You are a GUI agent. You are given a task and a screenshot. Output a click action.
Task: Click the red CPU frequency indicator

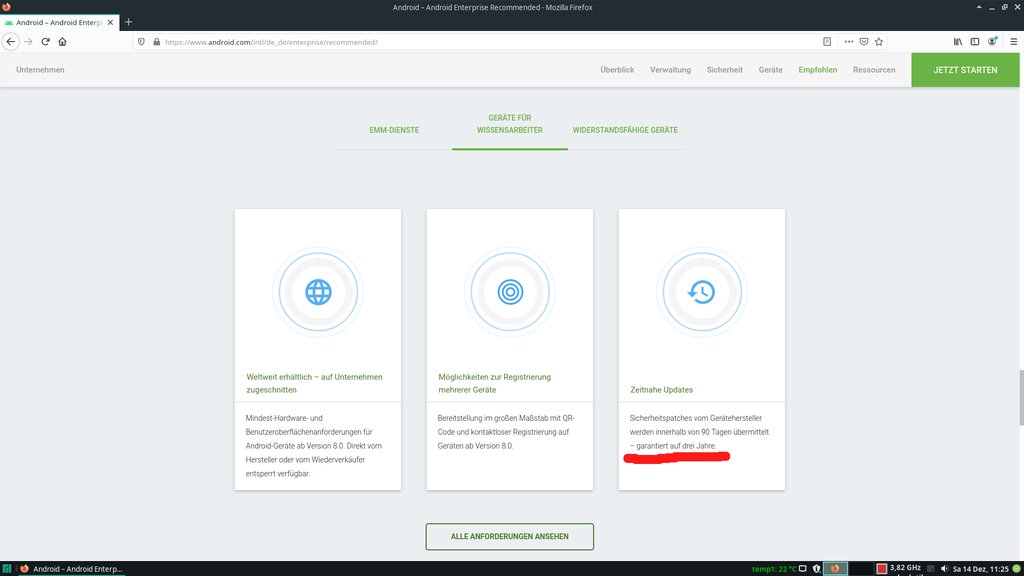[x=882, y=569]
